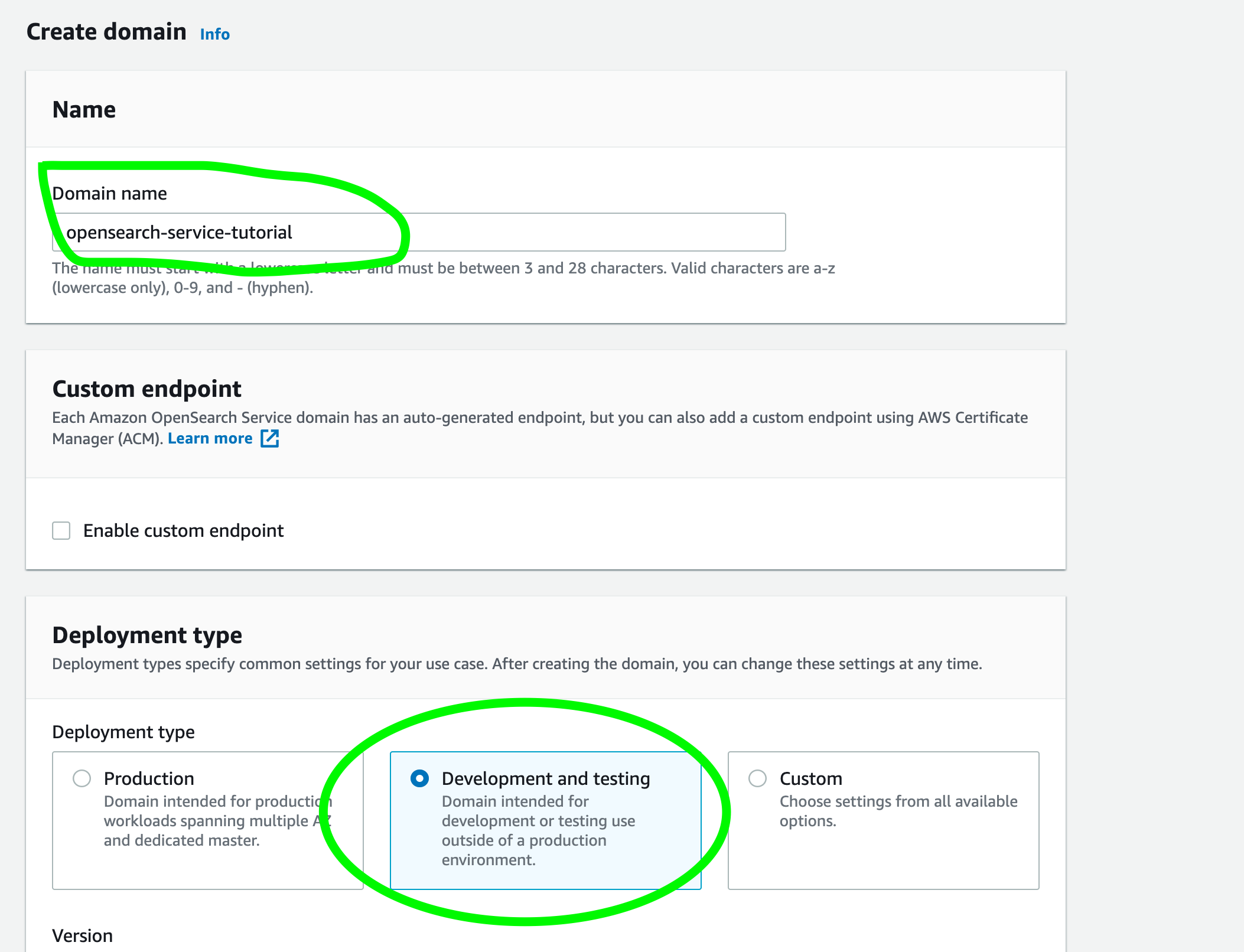Screen dimensions: 1244x952
Task: Click the Deployment type label above the options
Action: pyautogui.click(x=123, y=732)
